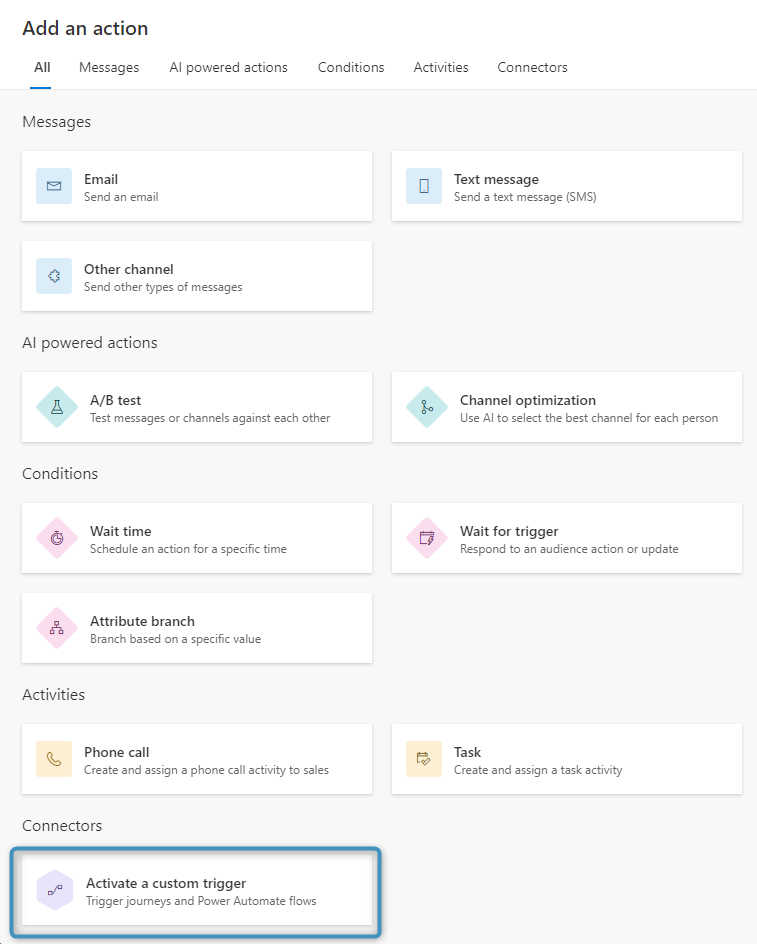Click 'Trigger journeys and Power Automate flows' text
Image resolution: width=757 pixels, height=944 pixels.
[201, 901]
